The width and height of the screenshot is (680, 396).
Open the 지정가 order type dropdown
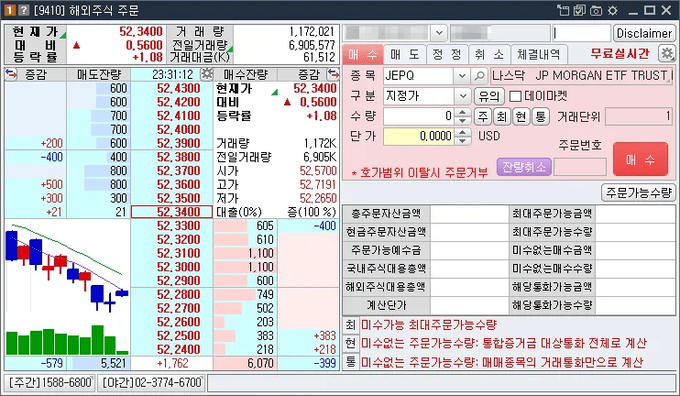tap(463, 96)
